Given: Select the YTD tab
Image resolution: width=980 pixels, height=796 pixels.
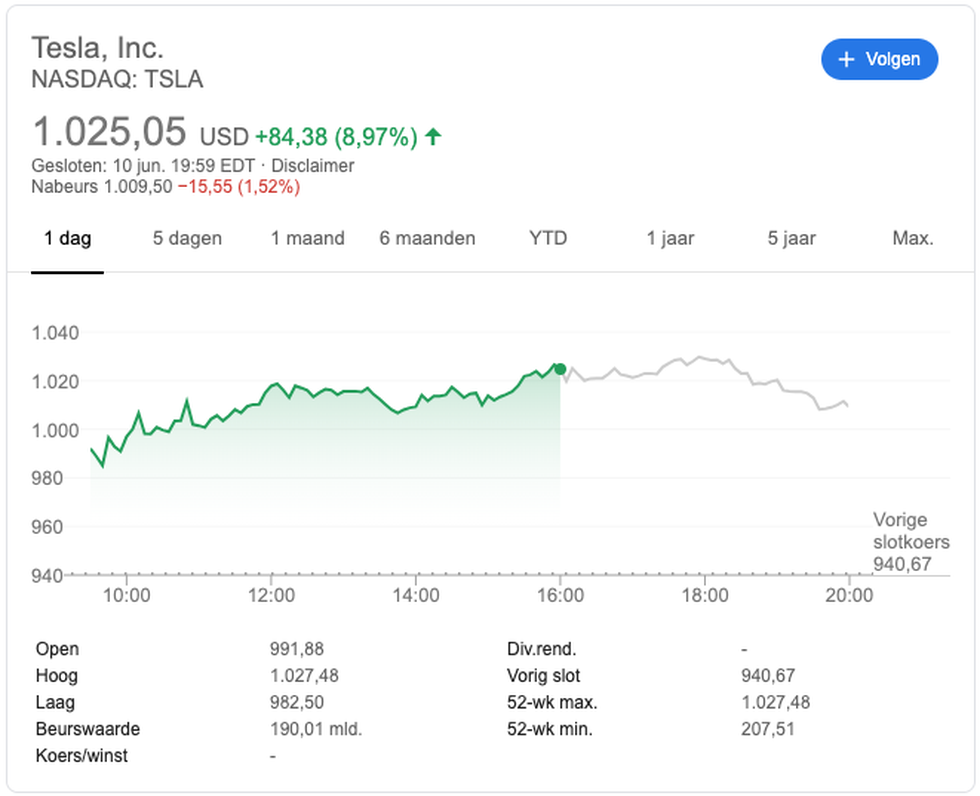Looking at the screenshot, I should (x=548, y=238).
